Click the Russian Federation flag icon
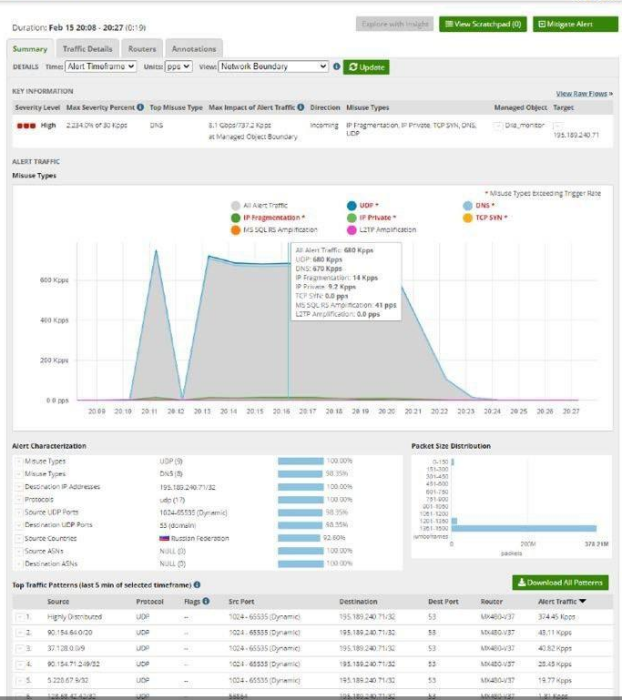This screenshot has width=622, height=700. coord(164,538)
